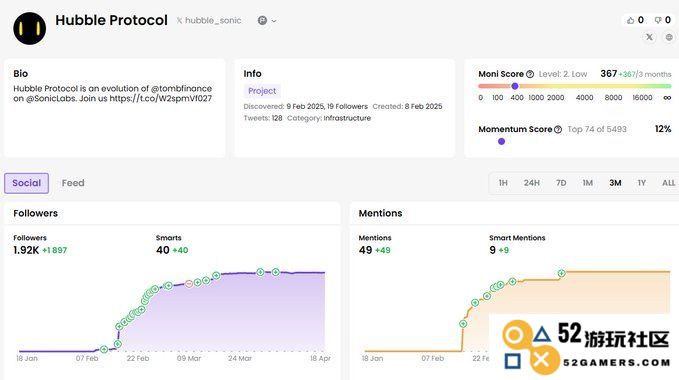Viewport: 679px width, 380px height.
Task: Click the Top 74 of 5493 text
Action: [597, 129]
